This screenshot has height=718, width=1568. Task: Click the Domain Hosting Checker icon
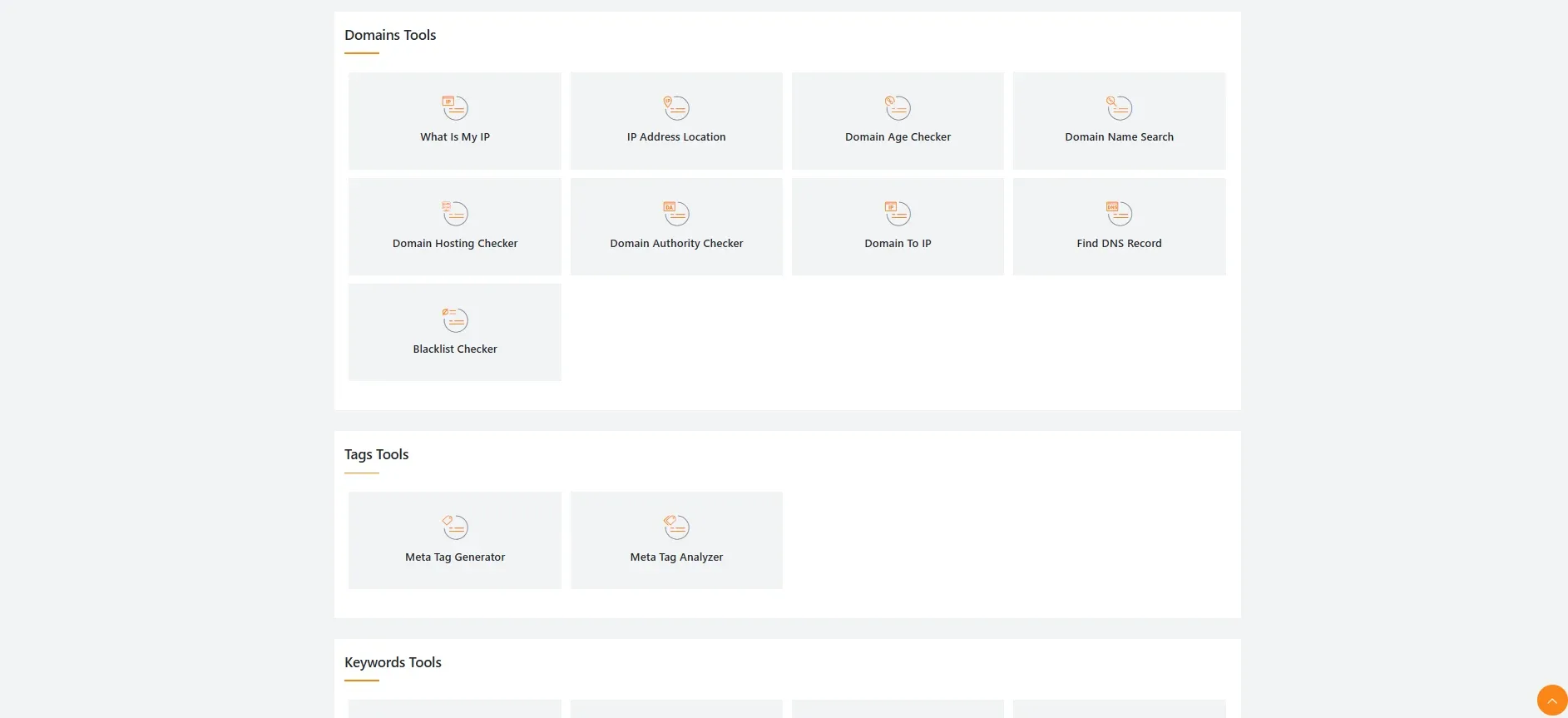pyautogui.click(x=455, y=213)
